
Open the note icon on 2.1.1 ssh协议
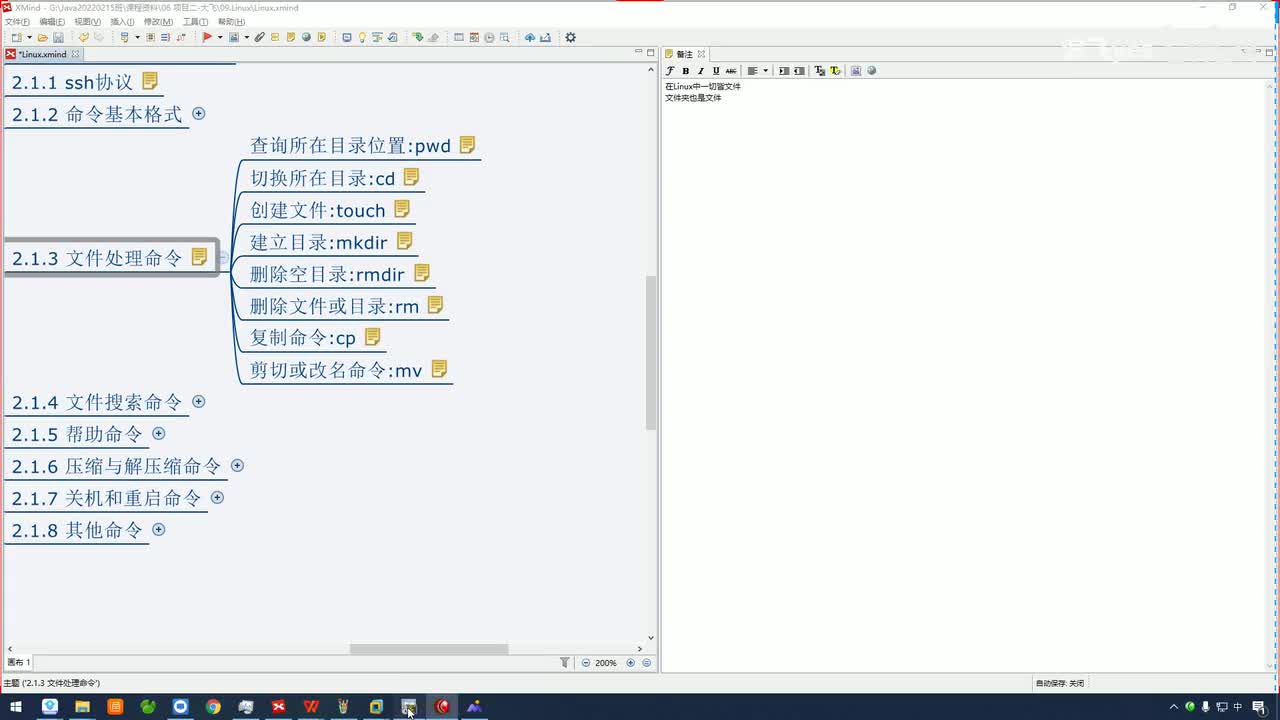click(x=150, y=81)
